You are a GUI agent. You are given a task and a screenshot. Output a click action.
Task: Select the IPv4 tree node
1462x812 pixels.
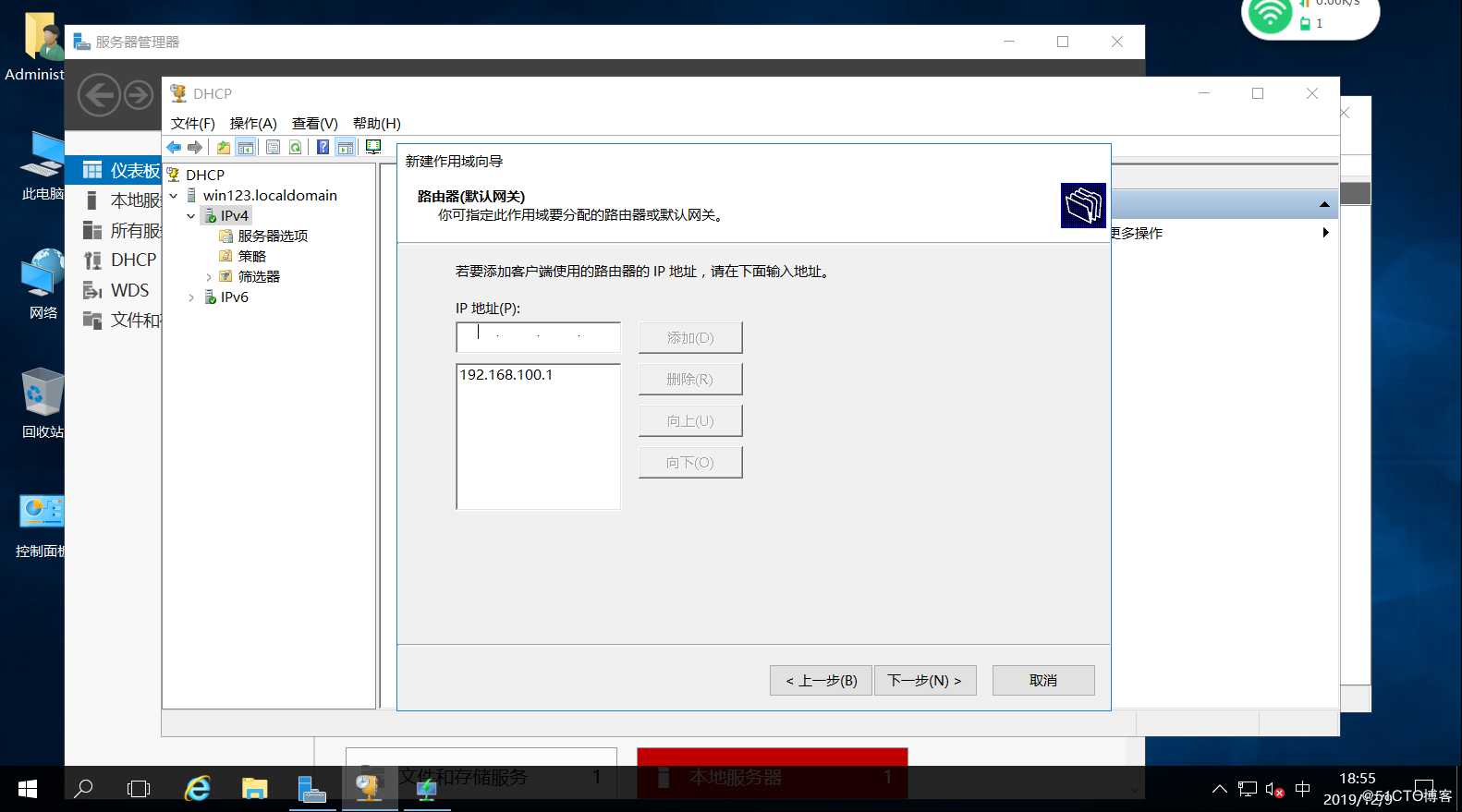tap(234, 215)
